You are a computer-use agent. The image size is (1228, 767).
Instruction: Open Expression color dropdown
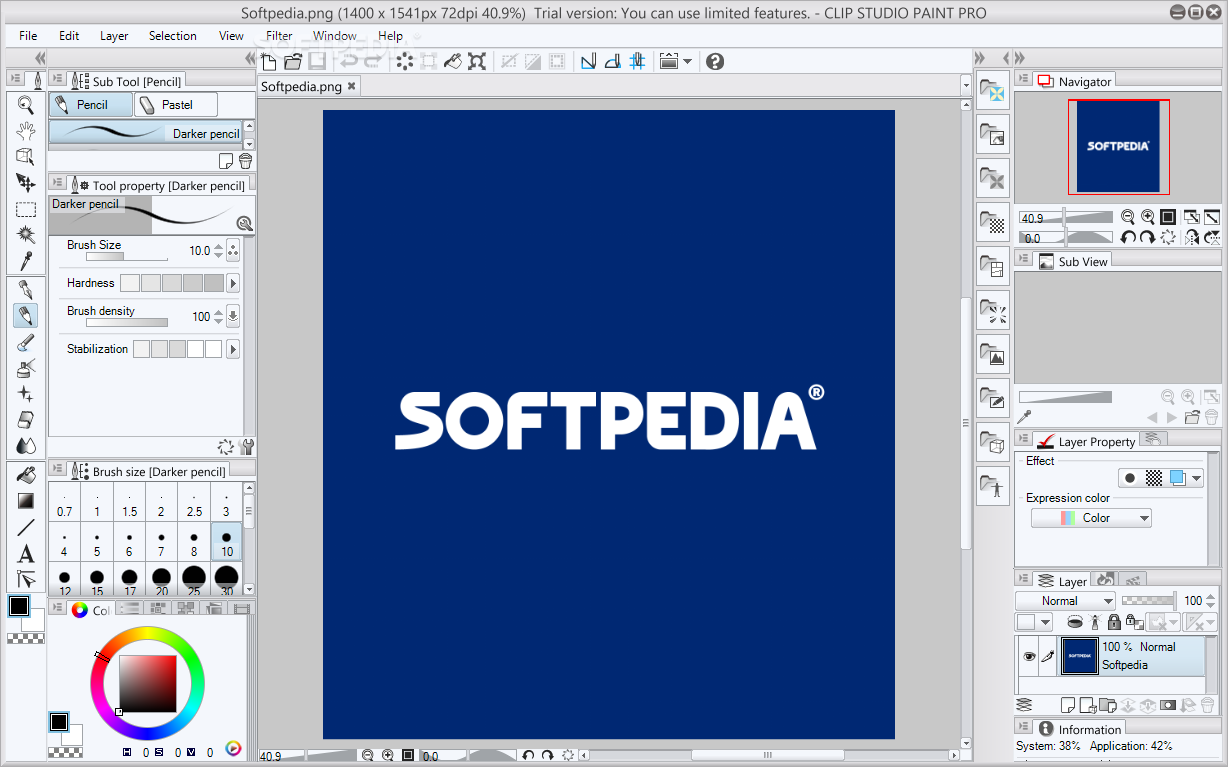point(1091,518)
